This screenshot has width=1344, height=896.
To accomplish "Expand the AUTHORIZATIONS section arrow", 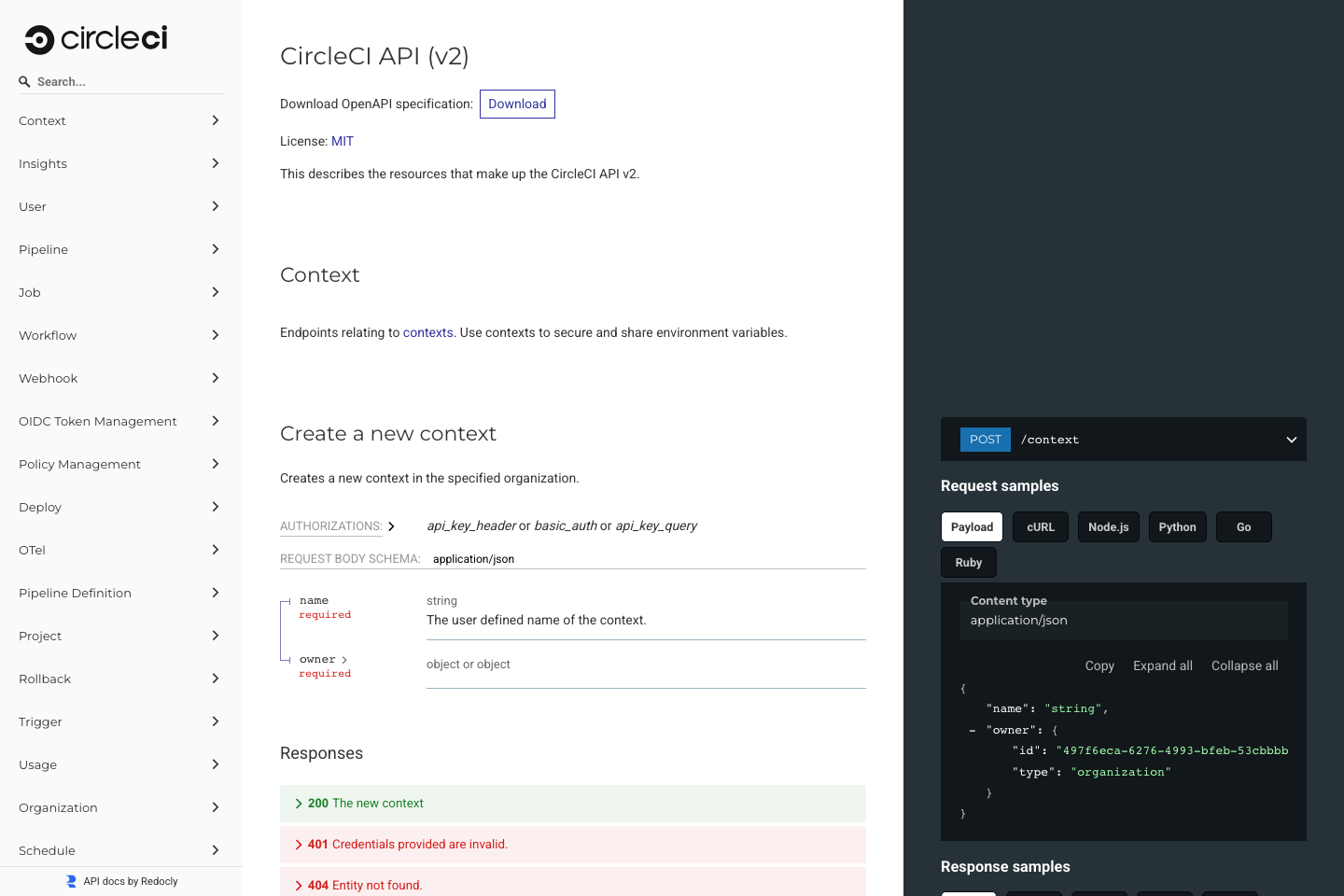I will pos(392,525).
